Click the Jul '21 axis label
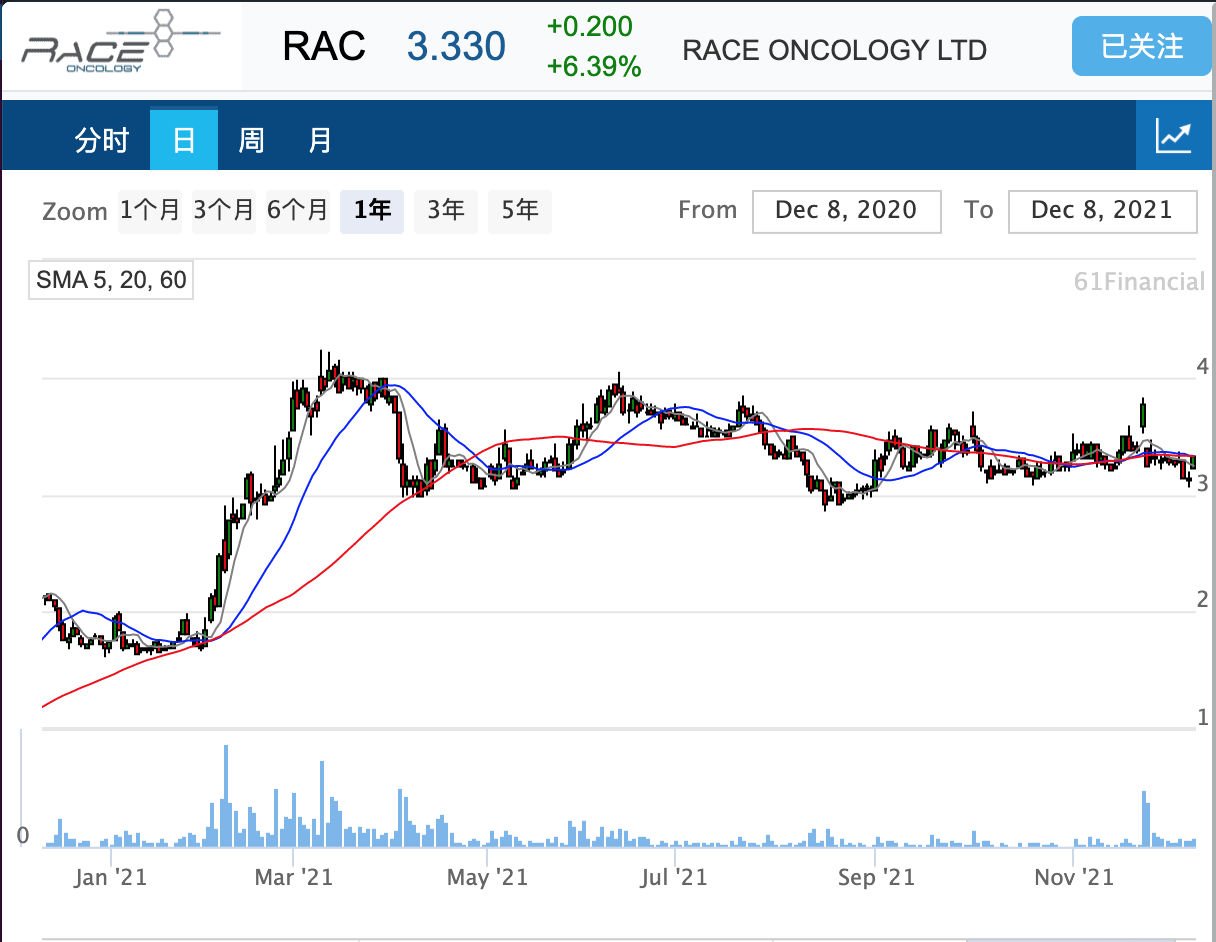The width and height of the screenshot is (1216, 942). pos(674,877)
